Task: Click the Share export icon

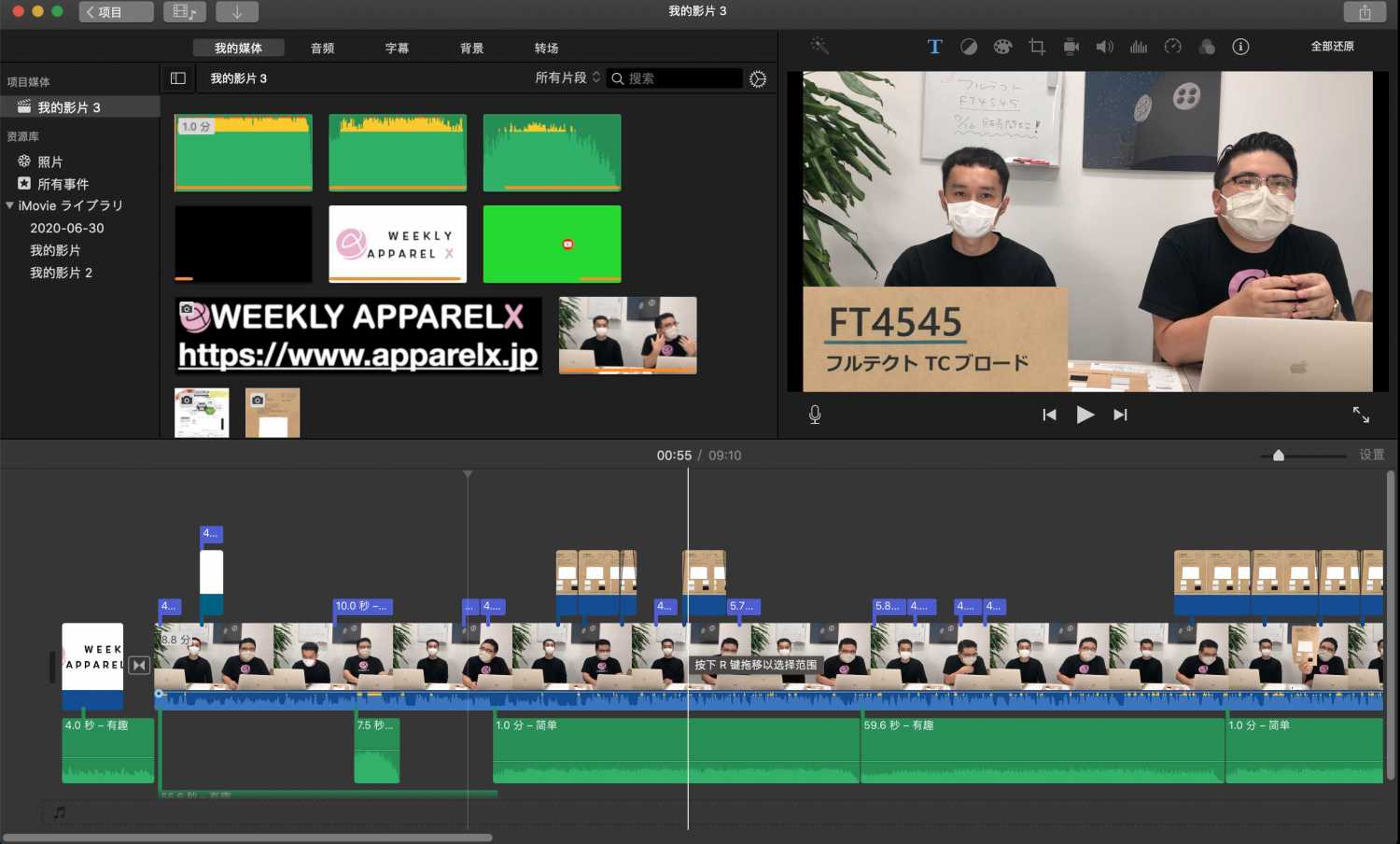Action: [1365, 12]
